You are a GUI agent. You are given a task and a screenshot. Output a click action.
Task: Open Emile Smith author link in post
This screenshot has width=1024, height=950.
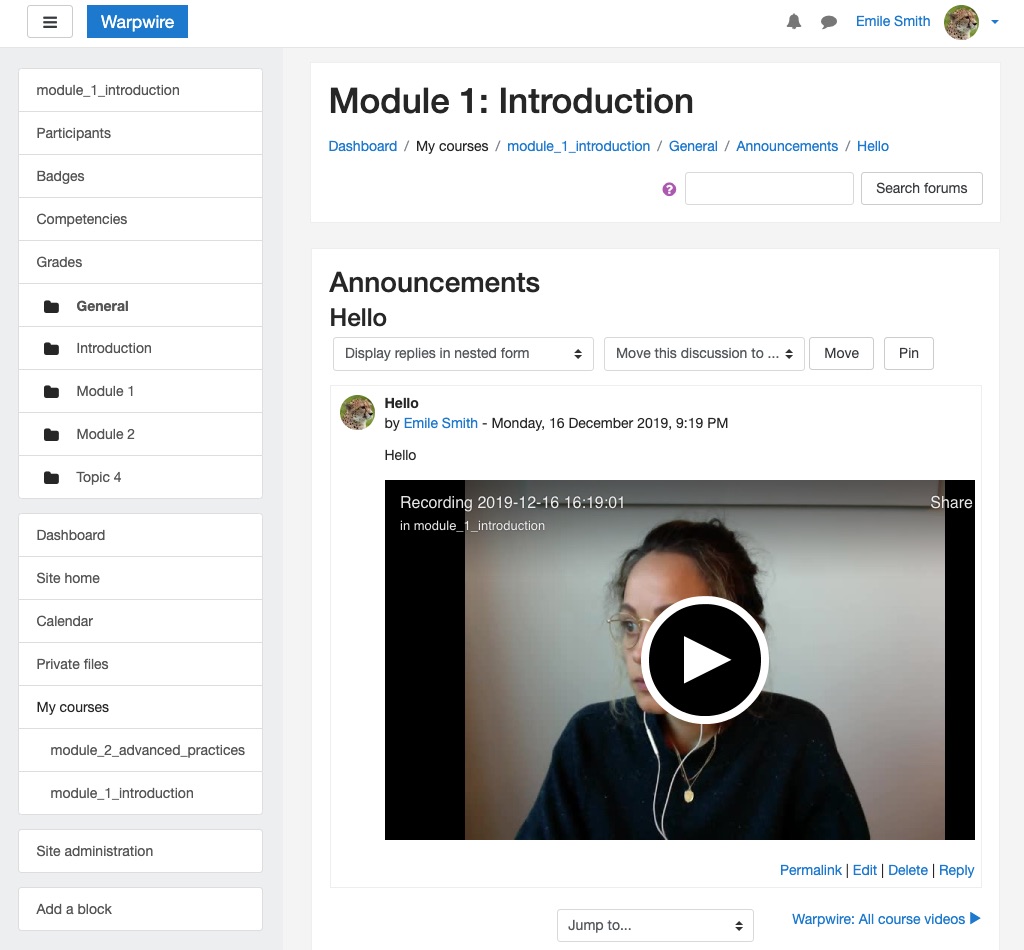(441, 423)
